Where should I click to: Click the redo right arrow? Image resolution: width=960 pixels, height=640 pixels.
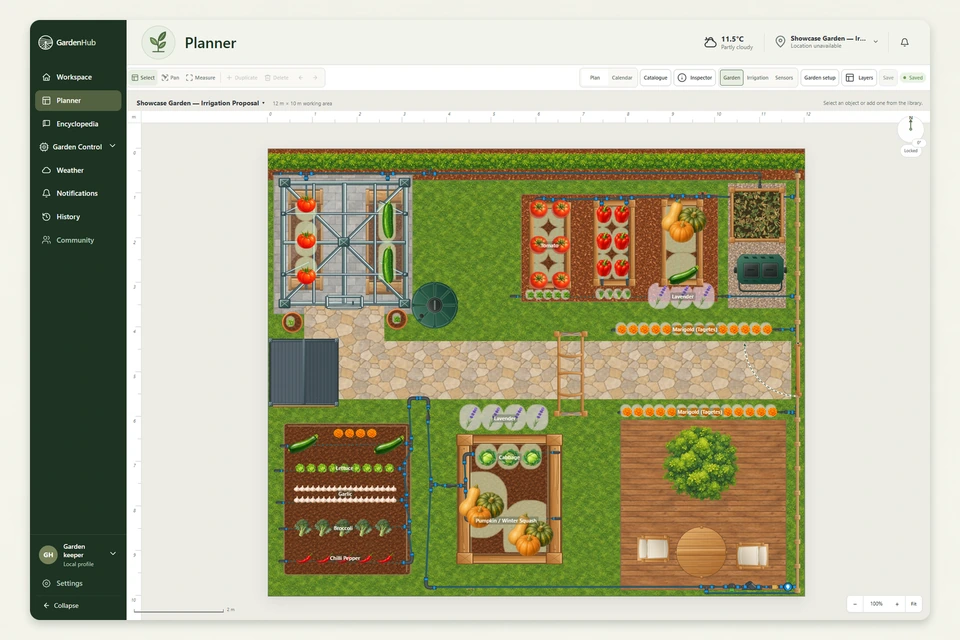click(315, 78)
